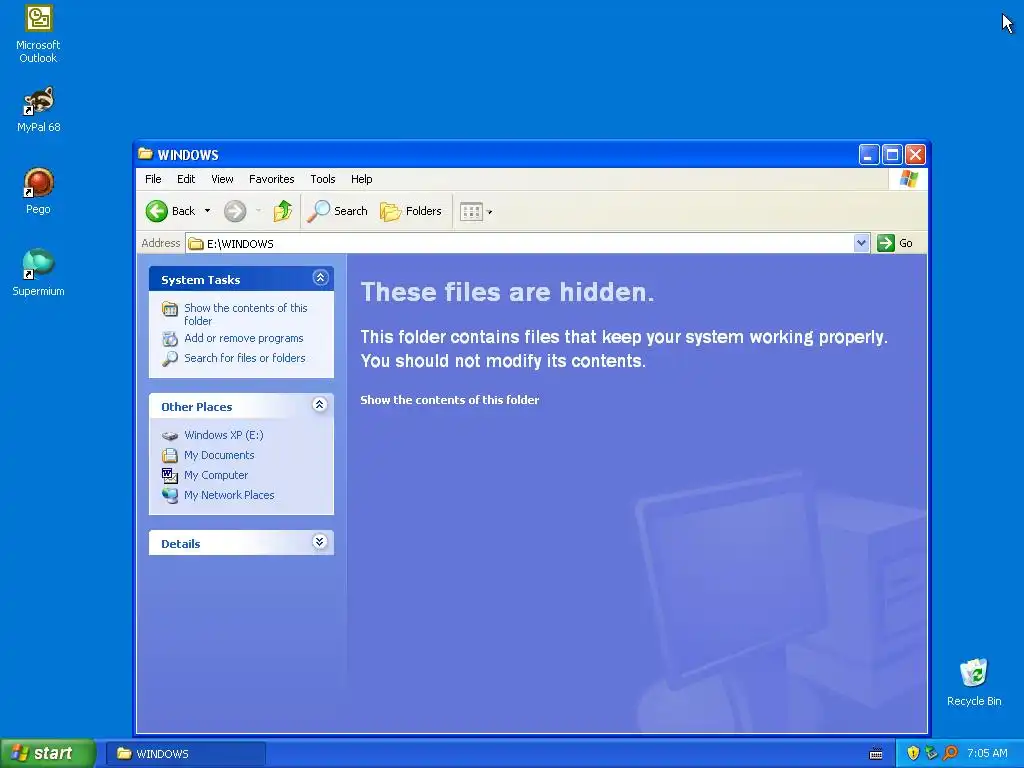Click 'Search for files or folders' link
Viewport: 1024px width, 768px height.
pyautogui.click(x=245, y=358)
